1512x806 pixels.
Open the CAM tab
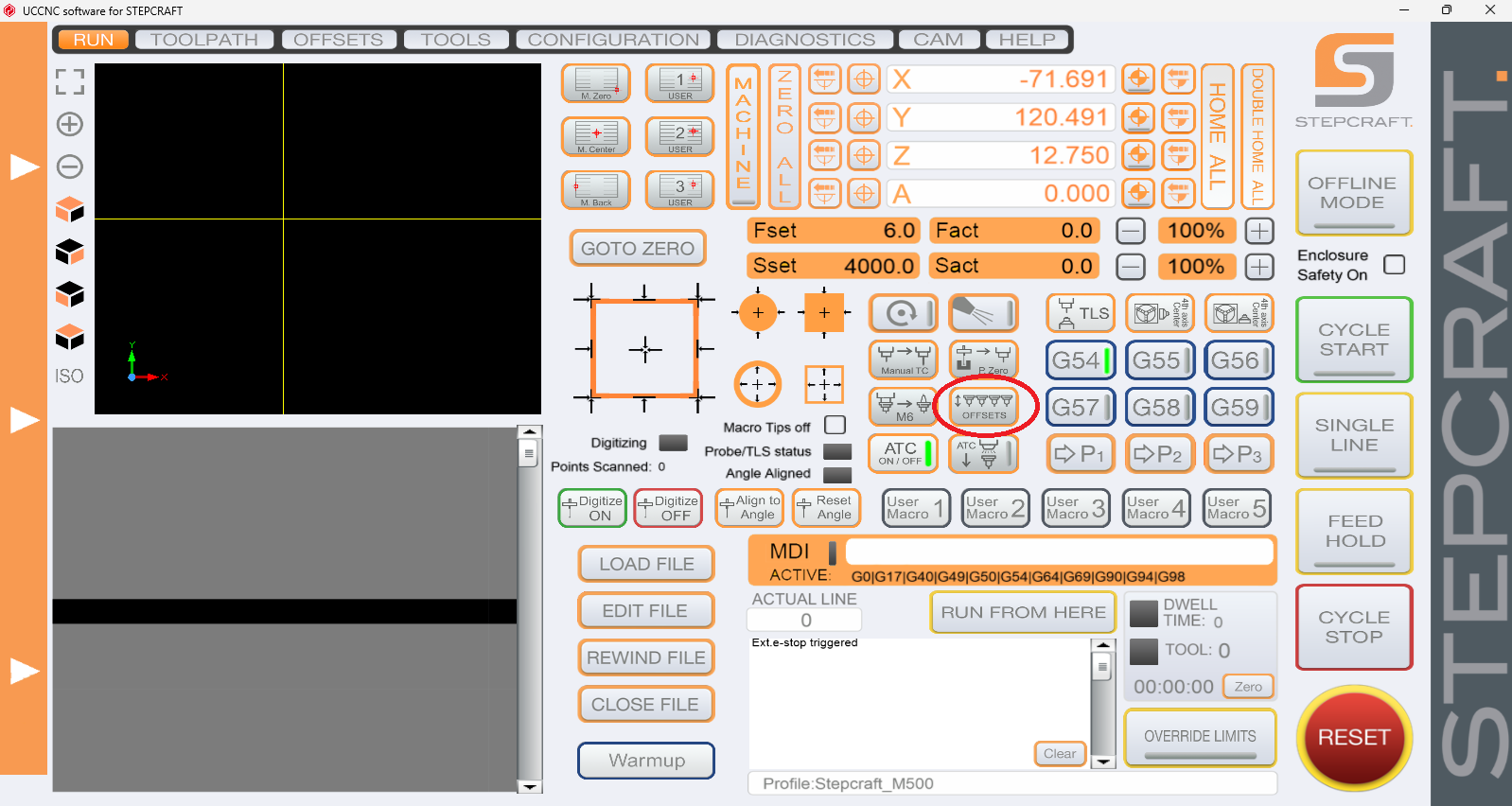pyautogui.click(x=939, y=40)
